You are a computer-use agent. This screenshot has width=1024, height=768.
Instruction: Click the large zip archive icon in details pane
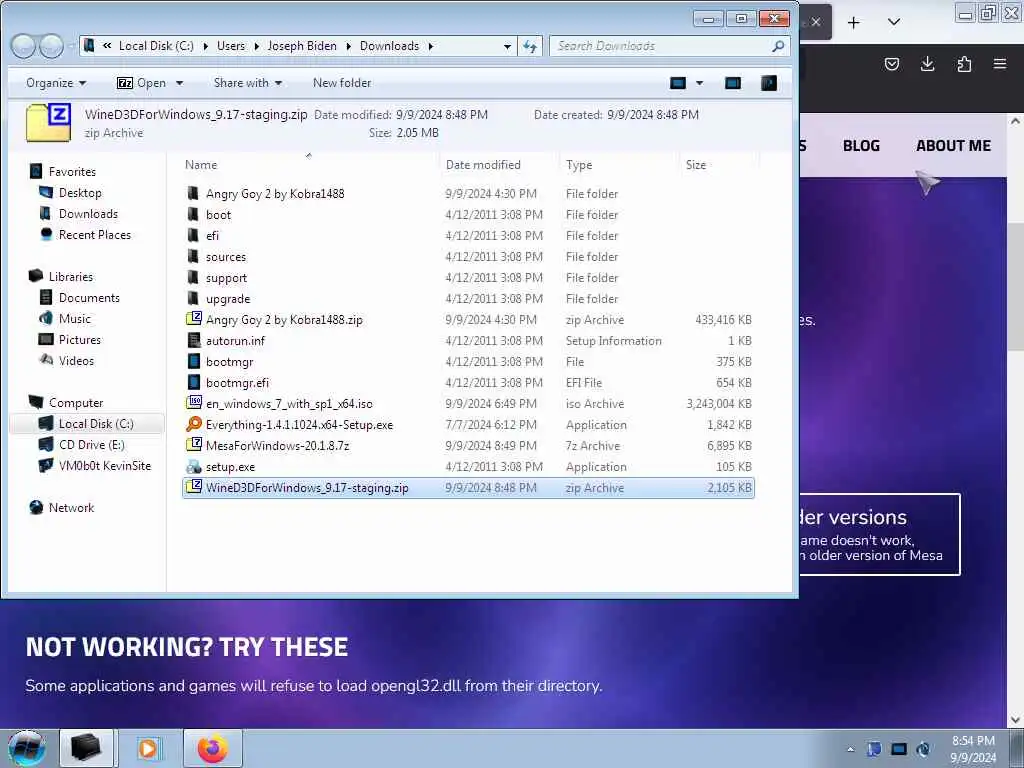pos(48,122)
